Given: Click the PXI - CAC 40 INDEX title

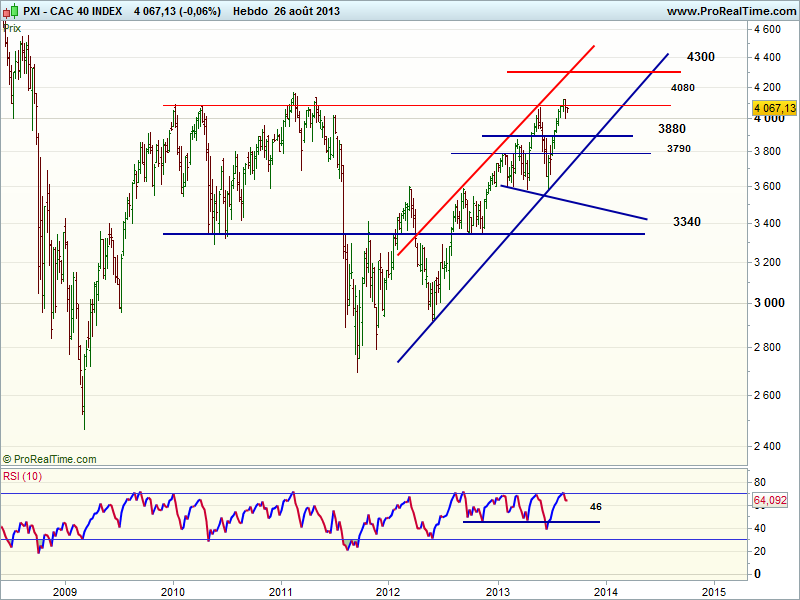Looking at the screenshot, I should point(72,10).
